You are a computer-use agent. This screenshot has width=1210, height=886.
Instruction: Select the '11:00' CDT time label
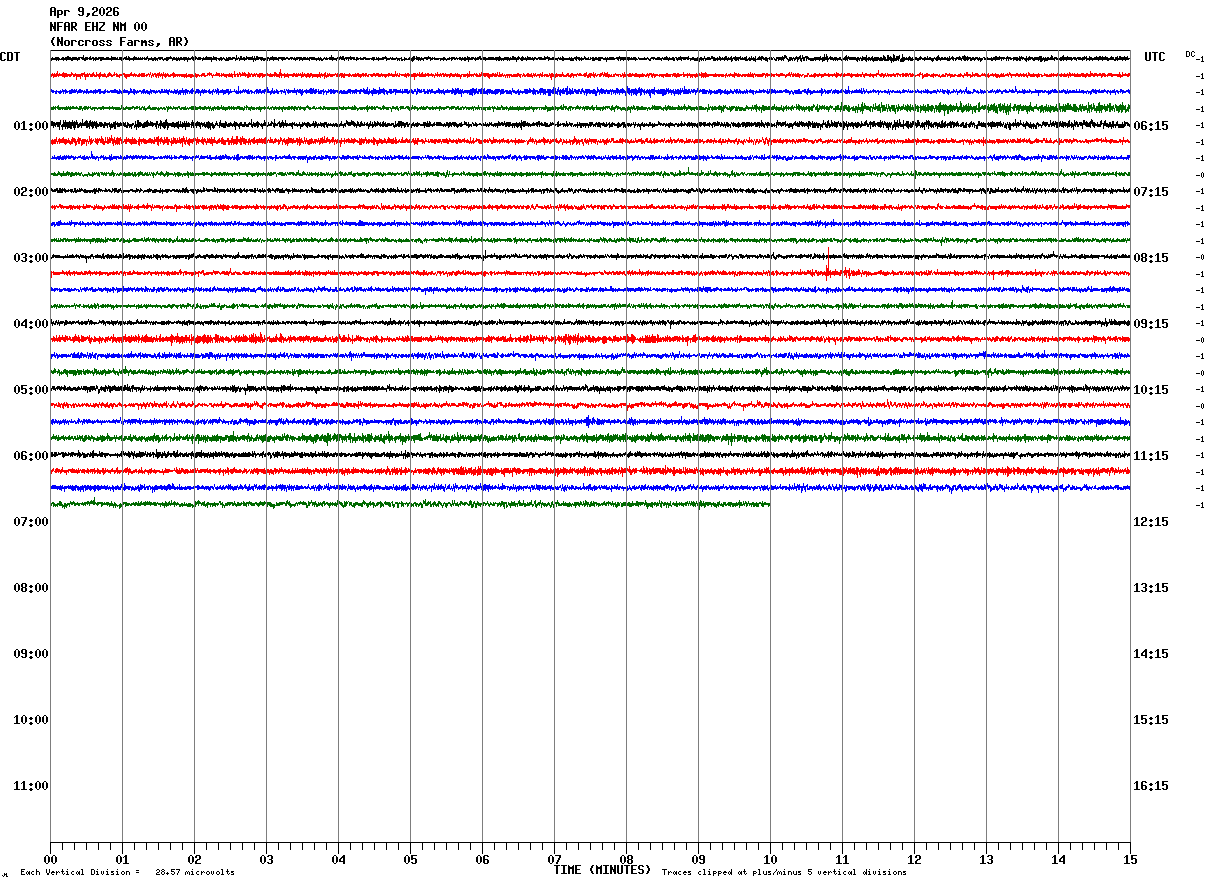click(x=31, y=786)
